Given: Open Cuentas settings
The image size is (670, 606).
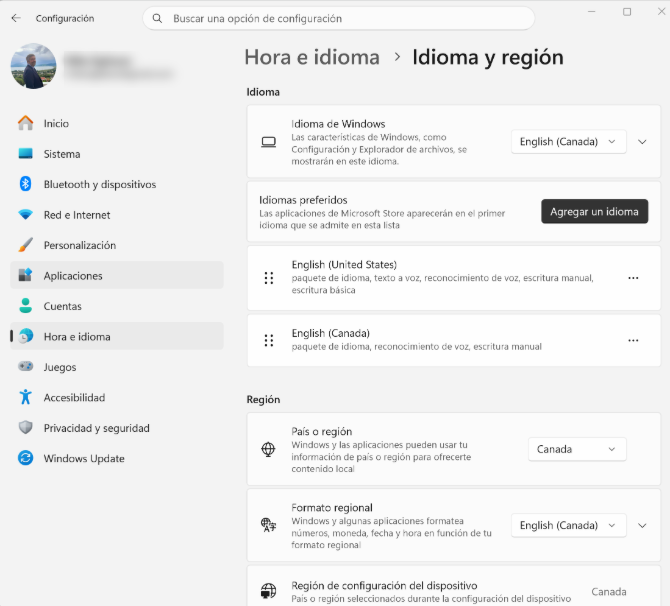Looking at the screenshot, I should click(x=117, y=306).
